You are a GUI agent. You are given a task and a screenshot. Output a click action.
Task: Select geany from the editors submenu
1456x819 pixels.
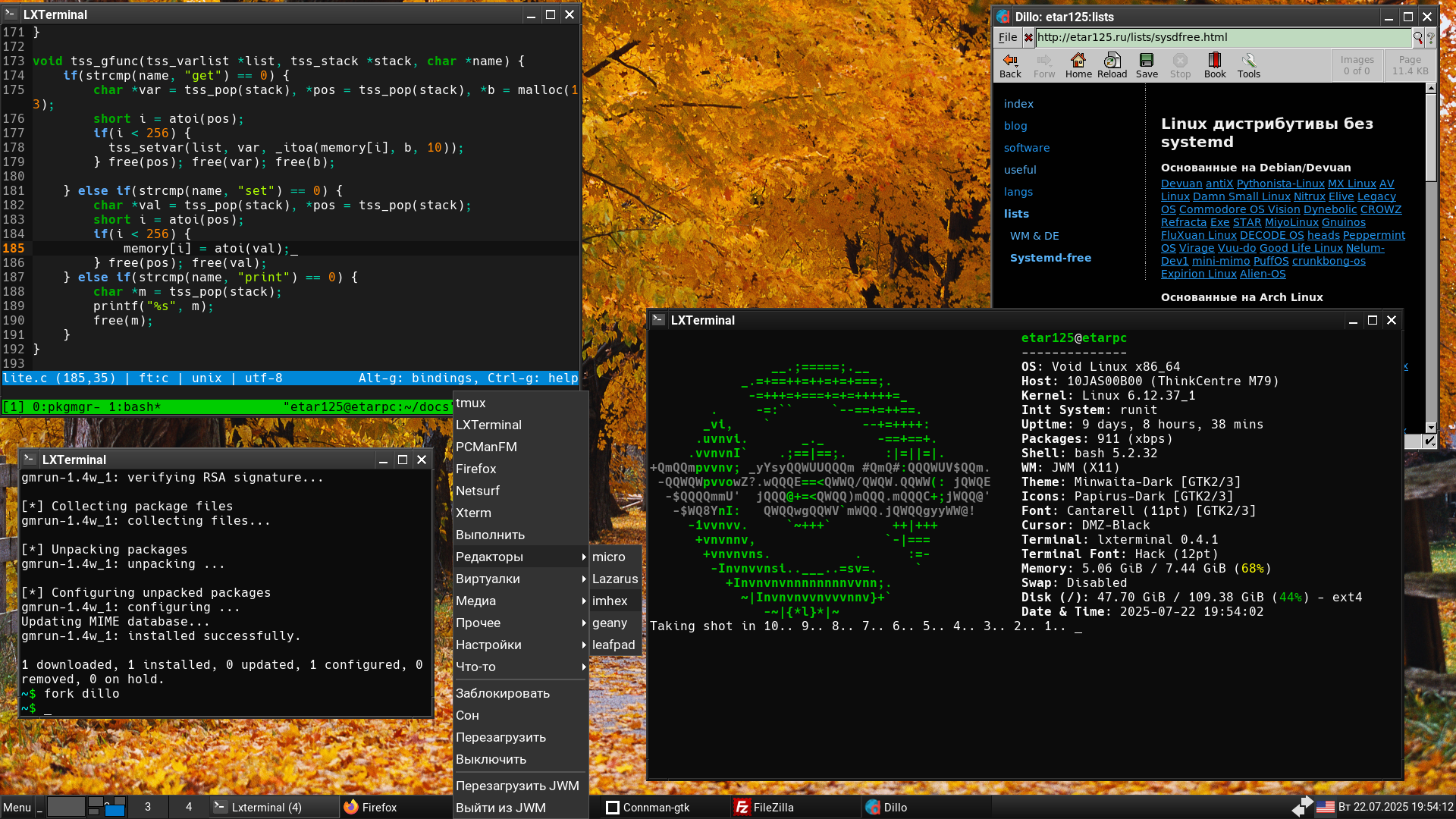[610, 623]
